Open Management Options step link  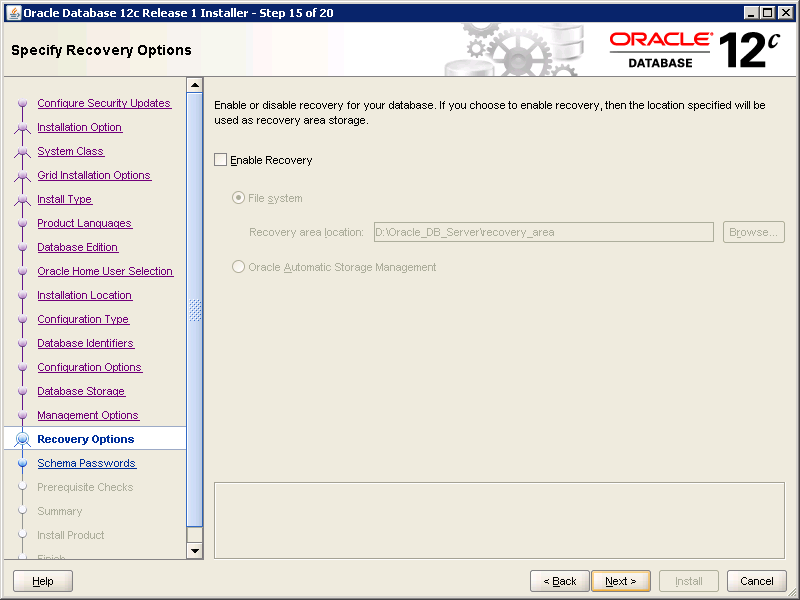pos(88,415)
